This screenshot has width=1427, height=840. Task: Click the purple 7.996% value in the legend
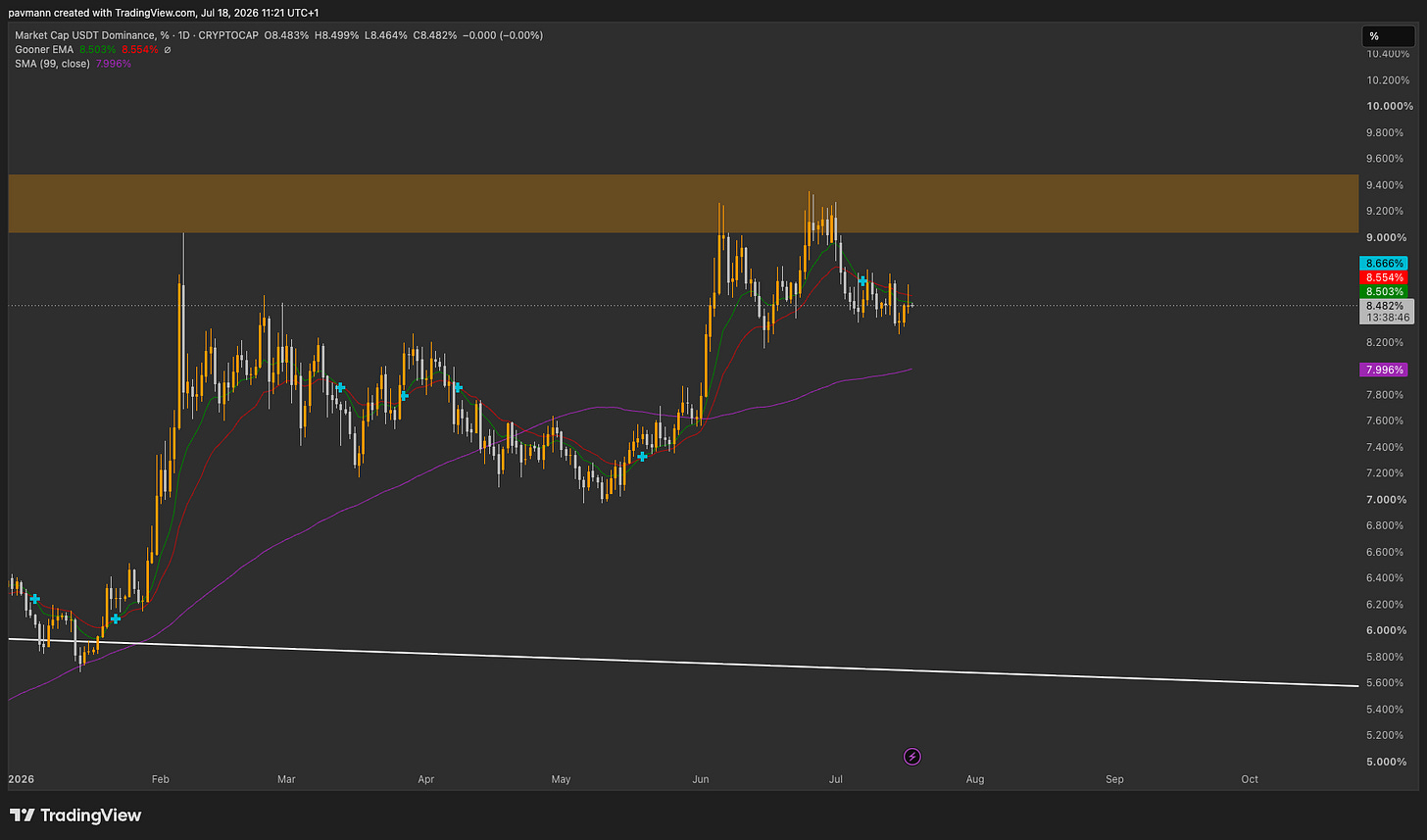[113, 64]
